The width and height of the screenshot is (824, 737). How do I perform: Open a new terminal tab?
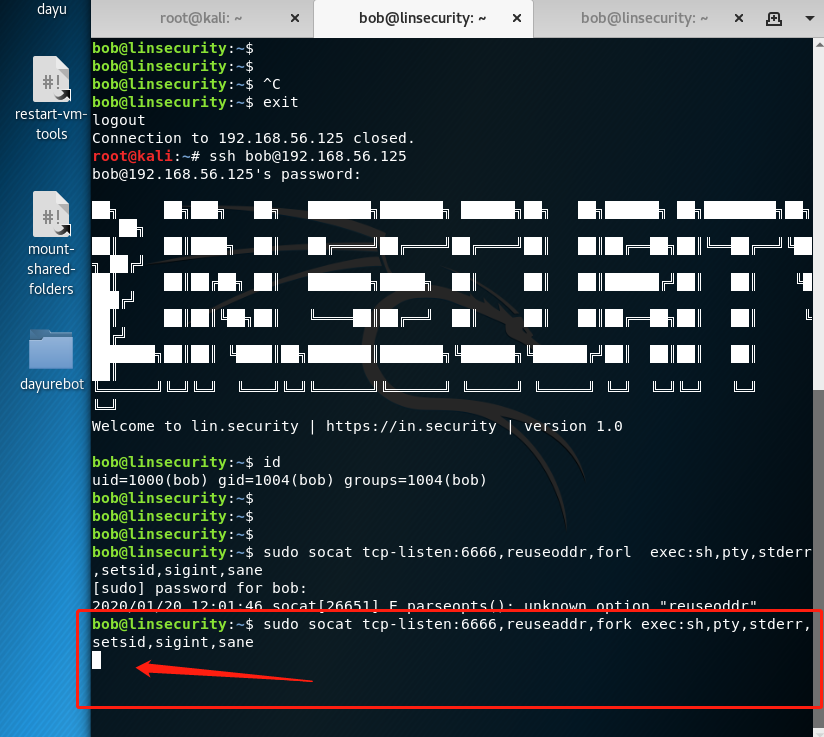[x=774, y=19]
